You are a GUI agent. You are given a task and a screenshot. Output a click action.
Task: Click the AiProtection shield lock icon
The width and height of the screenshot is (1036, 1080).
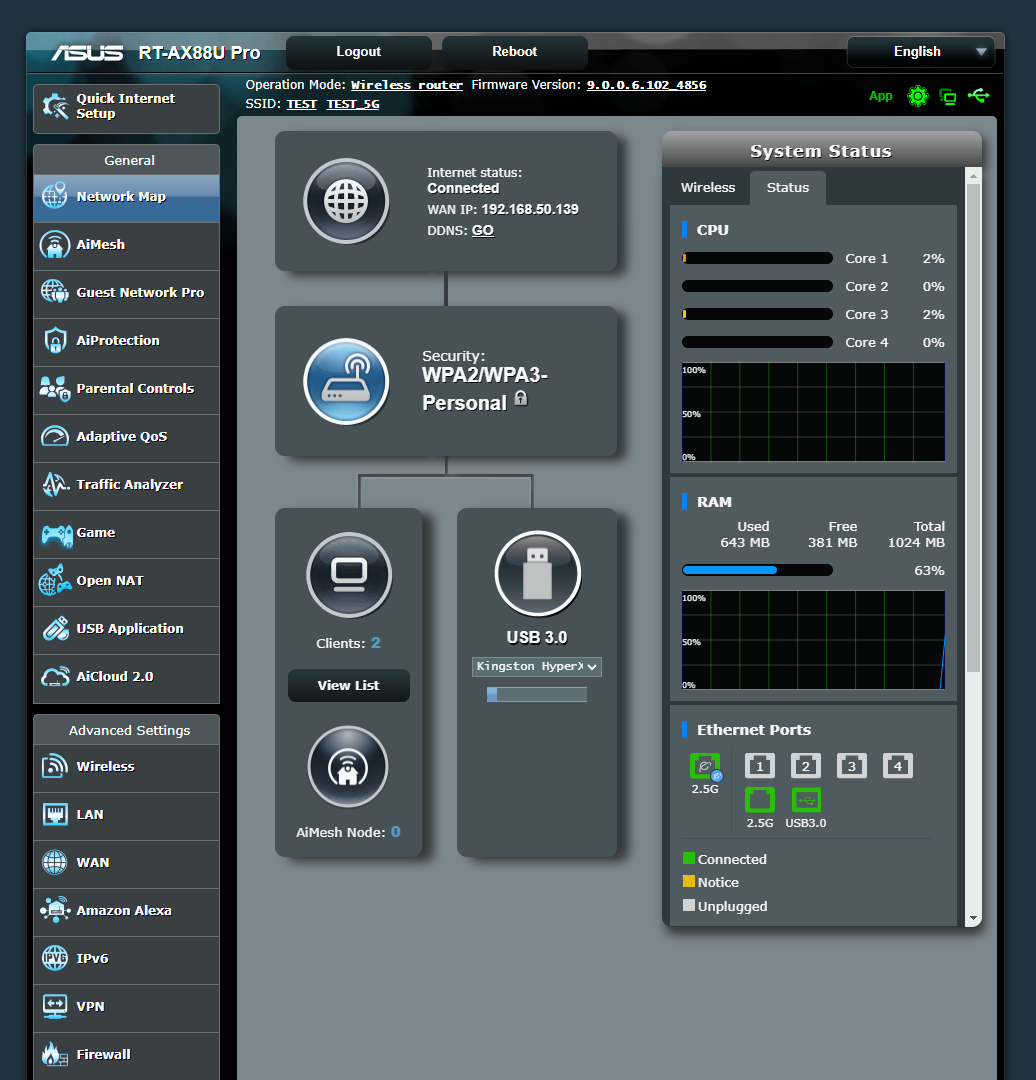pos(55,340)
